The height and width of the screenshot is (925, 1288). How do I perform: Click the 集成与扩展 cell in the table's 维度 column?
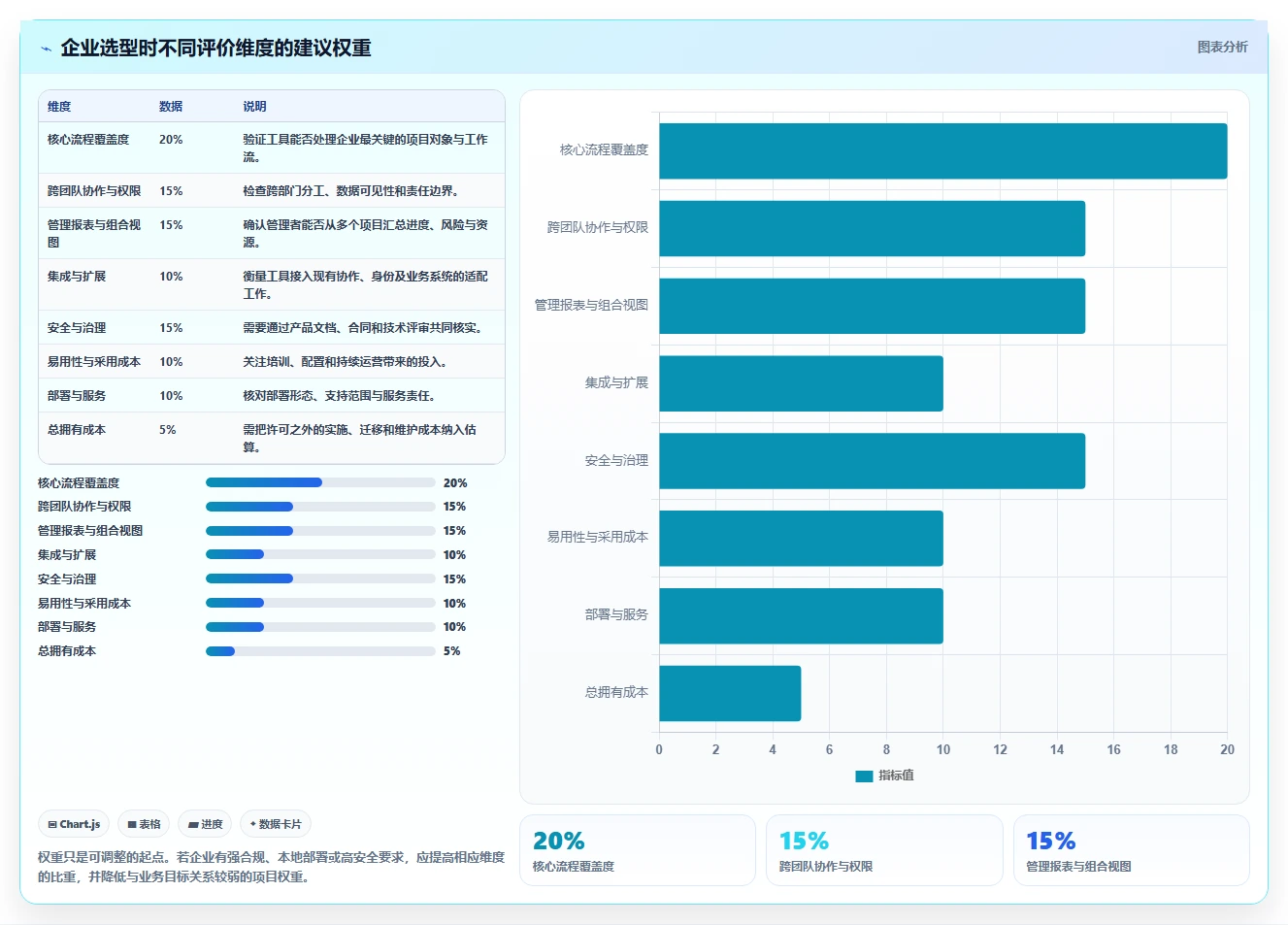tap(77, 277)
